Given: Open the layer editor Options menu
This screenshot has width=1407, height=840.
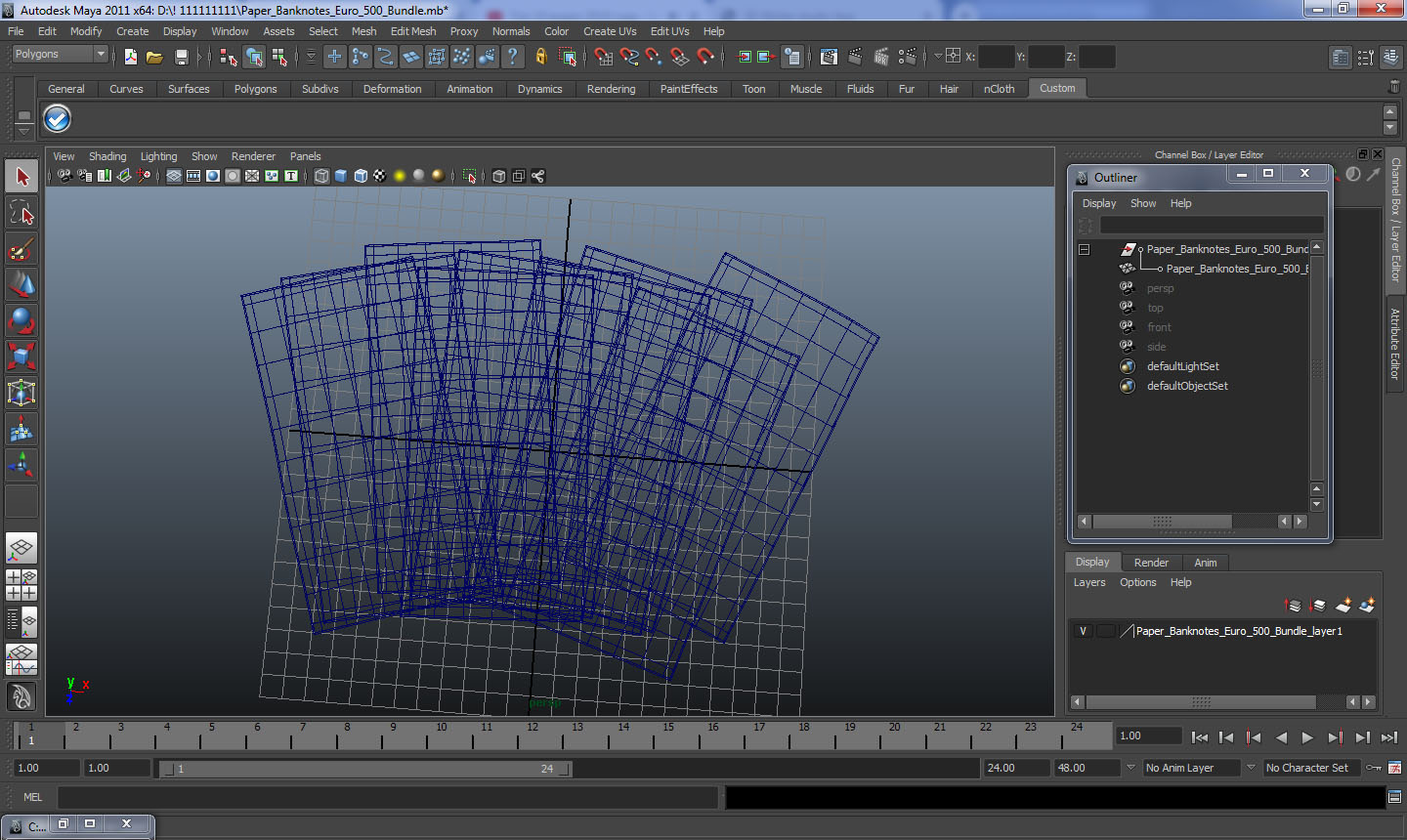Looking at the screenshot, I should tap(1137, 582).
